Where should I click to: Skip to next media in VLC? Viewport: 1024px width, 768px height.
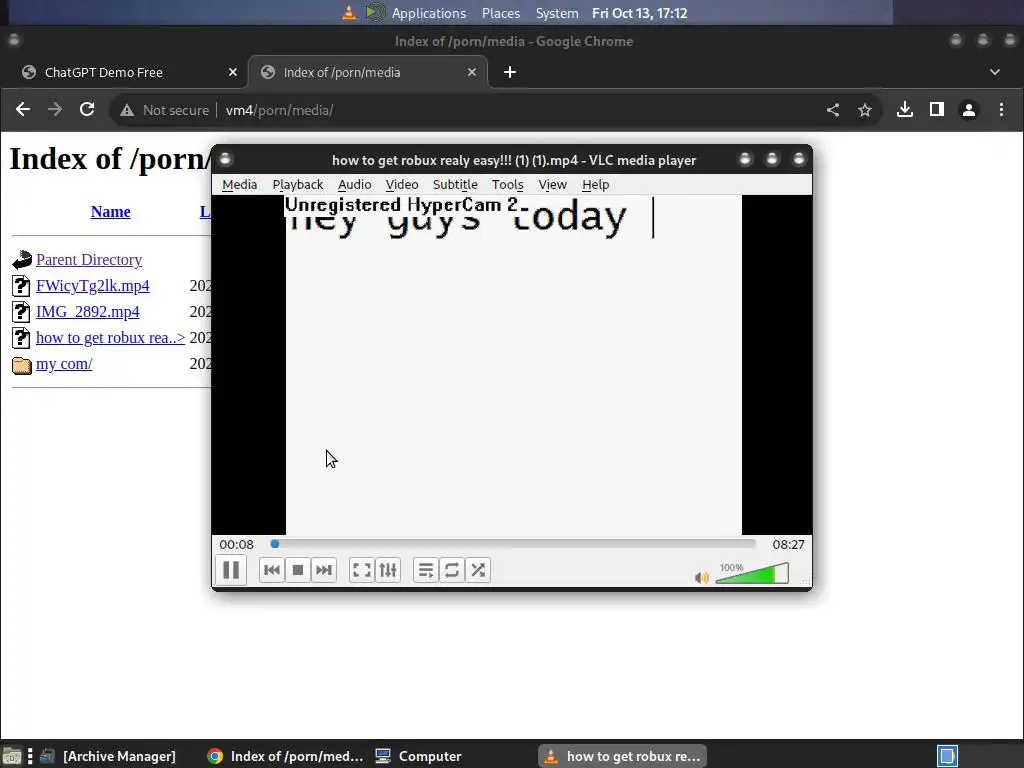324,570
